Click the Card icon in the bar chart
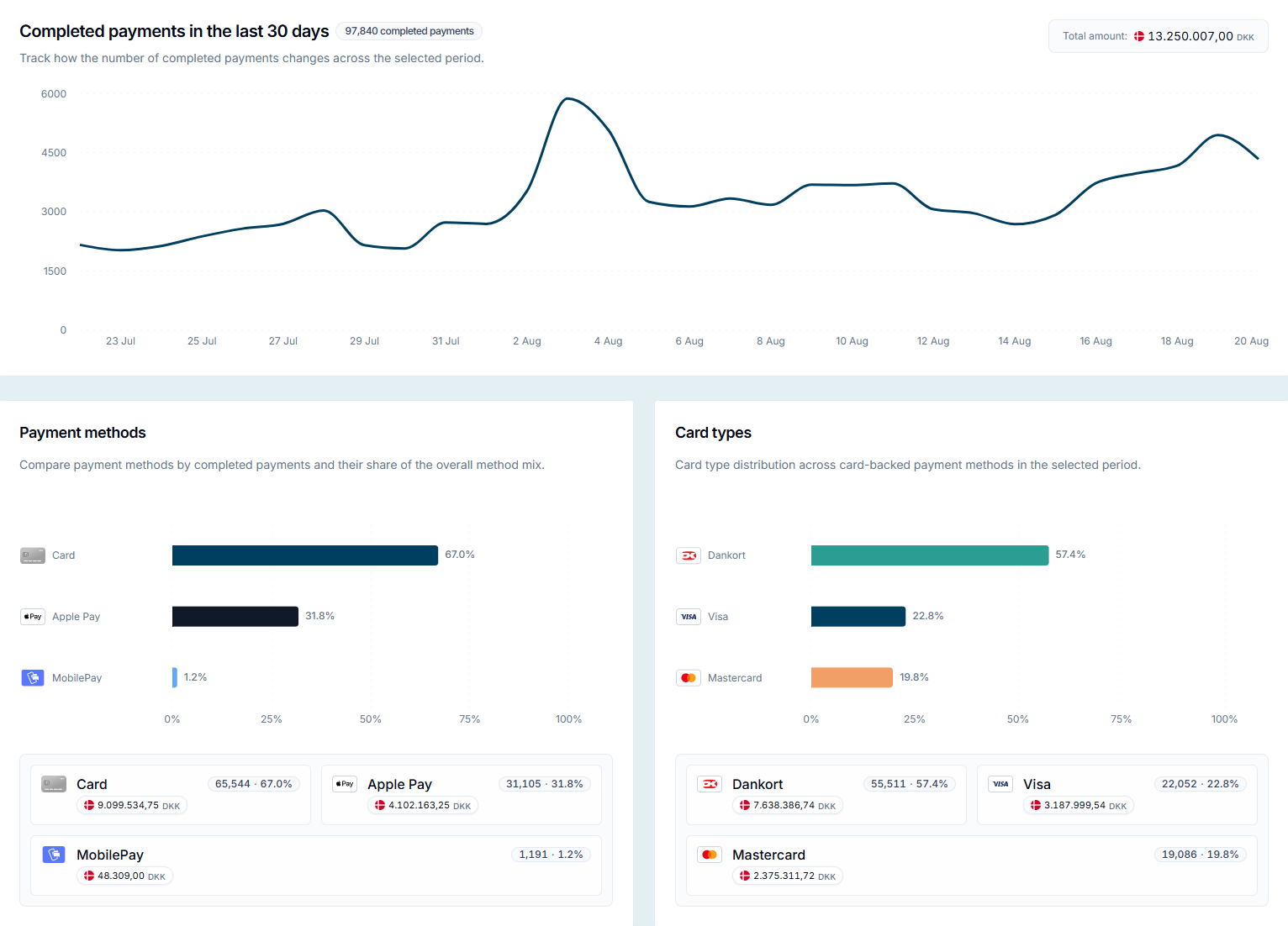The height and width of the screenshot is (926, 1288). click(33, 555)
